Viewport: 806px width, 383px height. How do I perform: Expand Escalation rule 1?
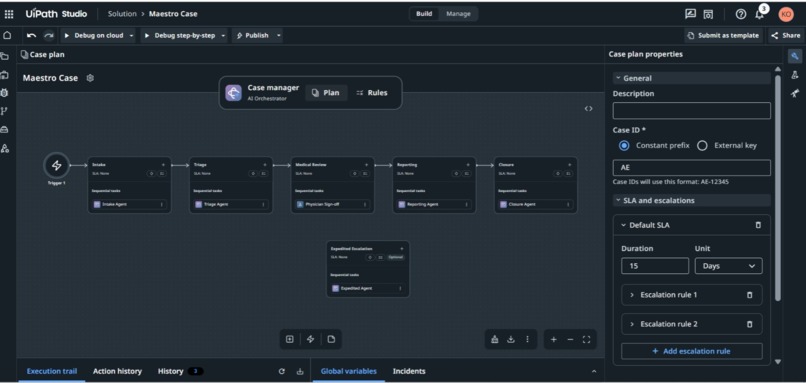pos(632,295)
